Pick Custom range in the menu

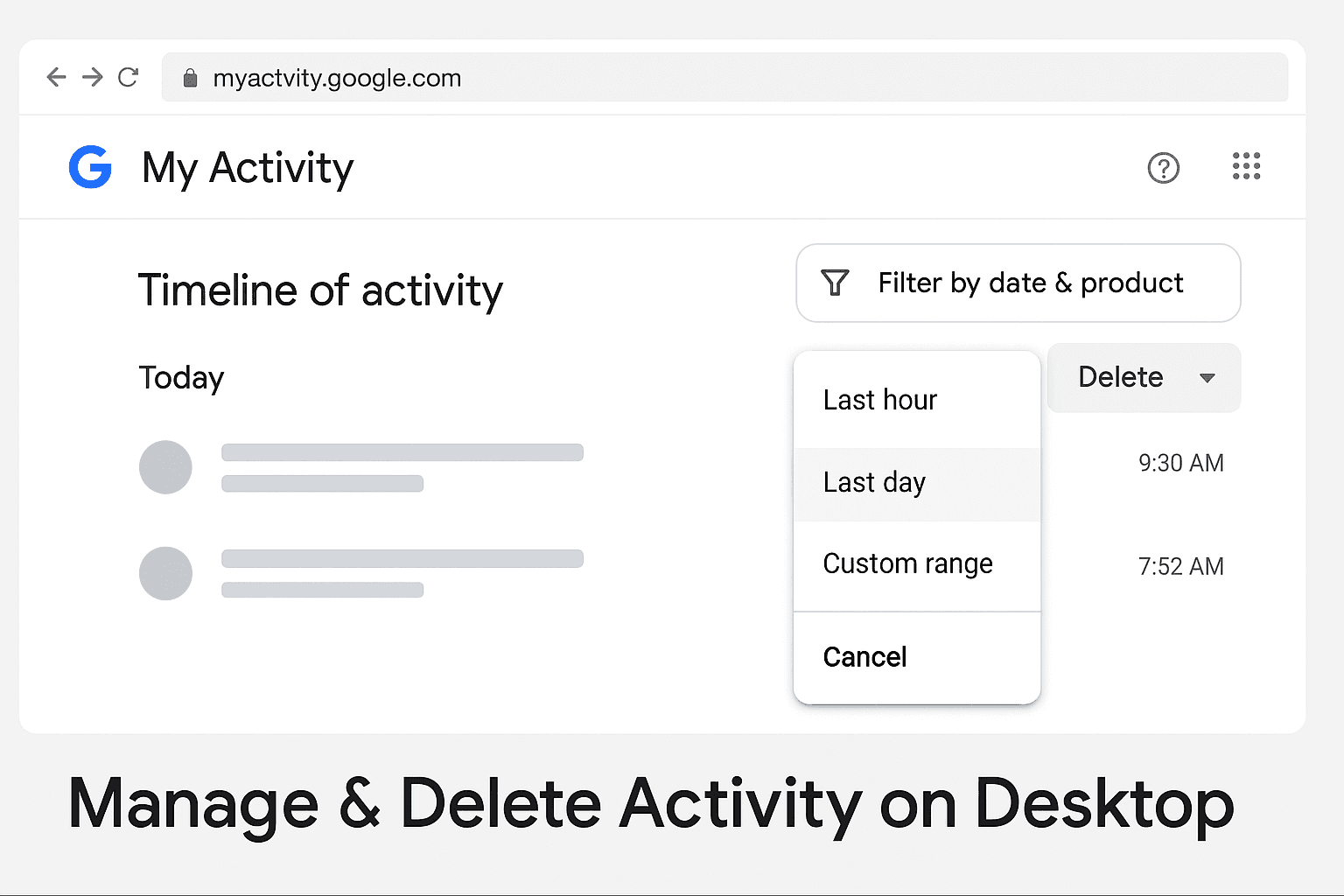[908, 564]
